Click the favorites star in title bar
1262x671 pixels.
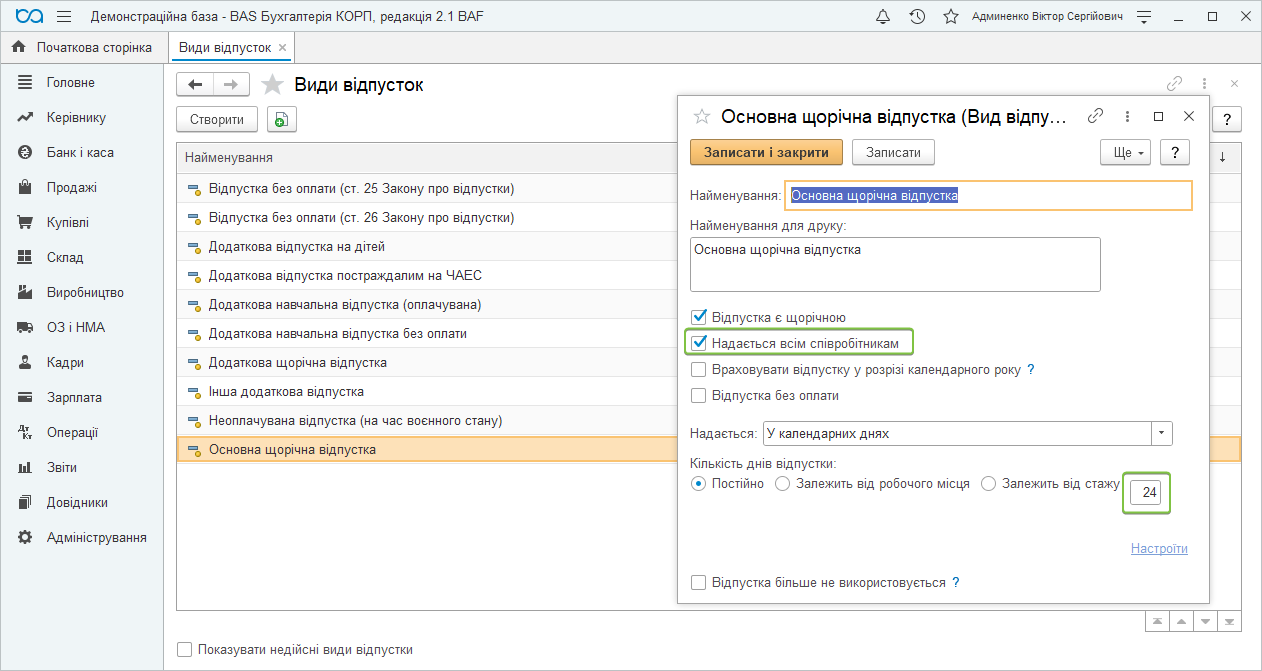[x=950, y=17]
